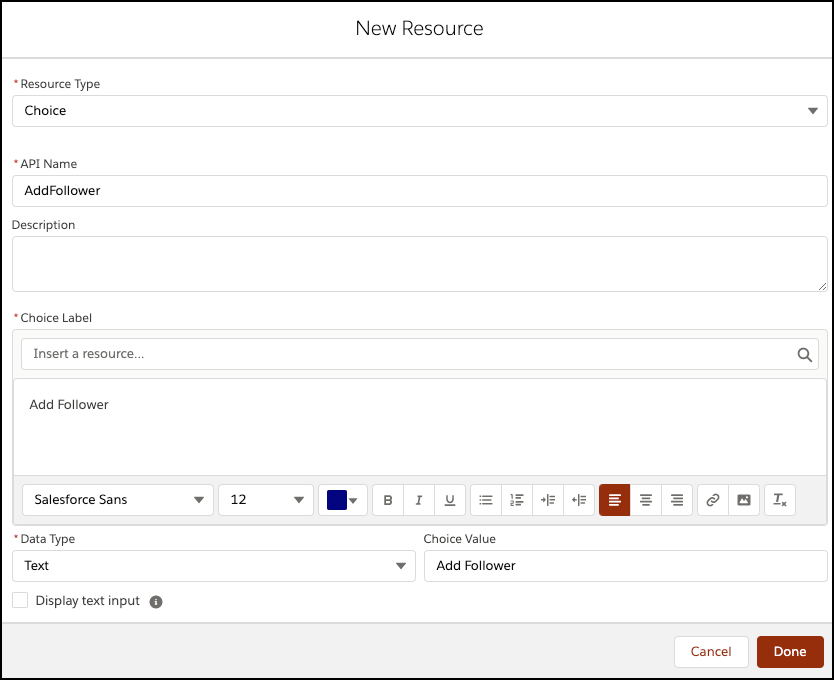Viewport: 834px width, 680px height.
Task: Insert an image into the choice label
Action: (744, 500)
